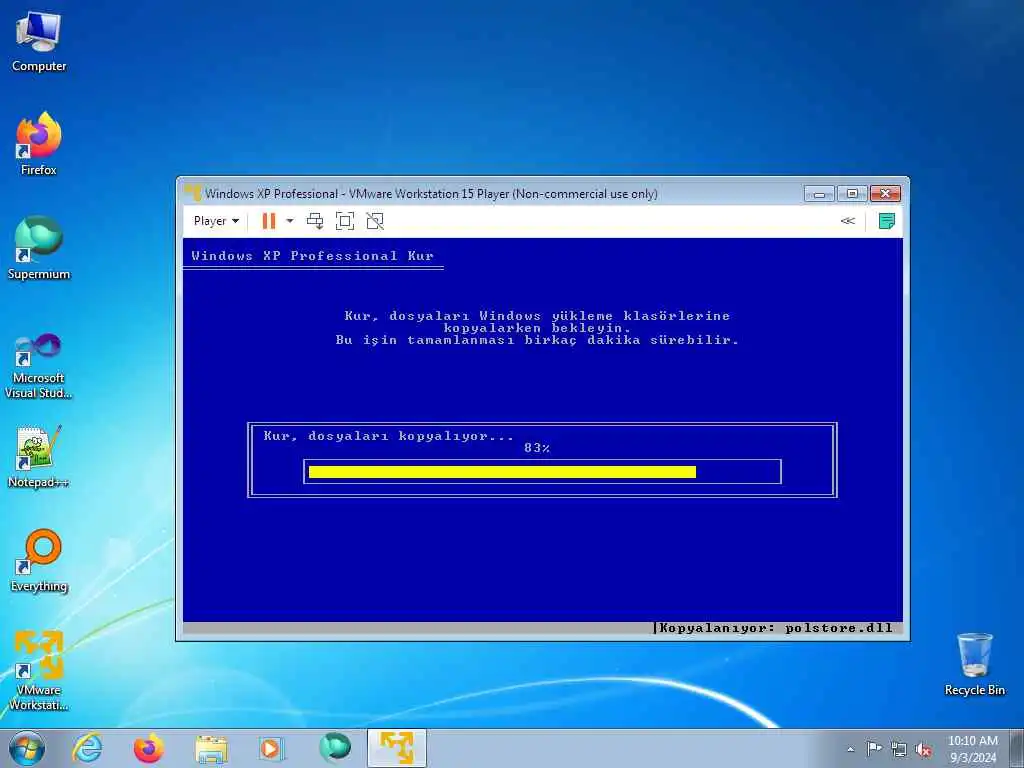Click the 83% progress text
1024x768 pixels.
click(537, 448)
